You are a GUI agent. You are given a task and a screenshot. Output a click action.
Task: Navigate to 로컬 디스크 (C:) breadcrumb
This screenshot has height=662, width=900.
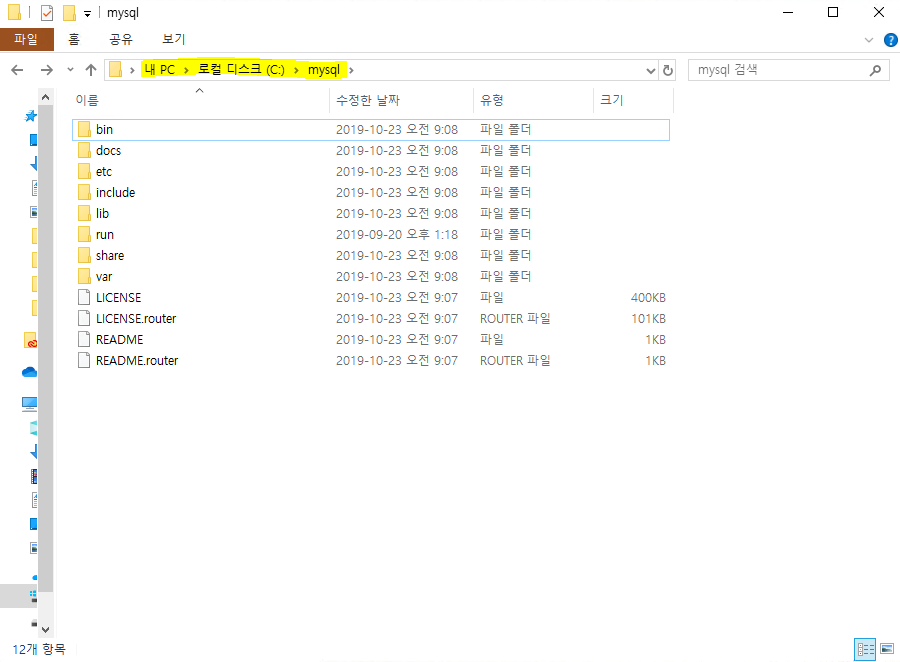[241, 69]
